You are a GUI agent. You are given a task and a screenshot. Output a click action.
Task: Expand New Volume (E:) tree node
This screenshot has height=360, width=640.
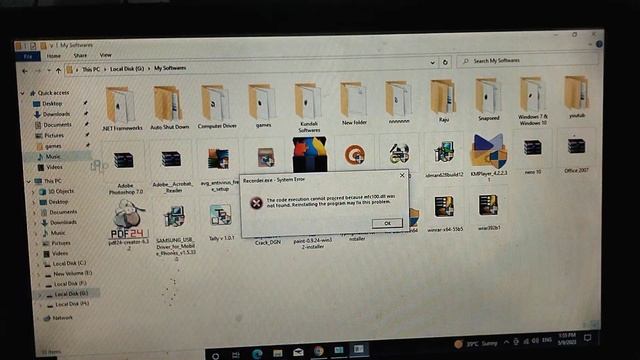pyautogui.click(x=39, y=274)
